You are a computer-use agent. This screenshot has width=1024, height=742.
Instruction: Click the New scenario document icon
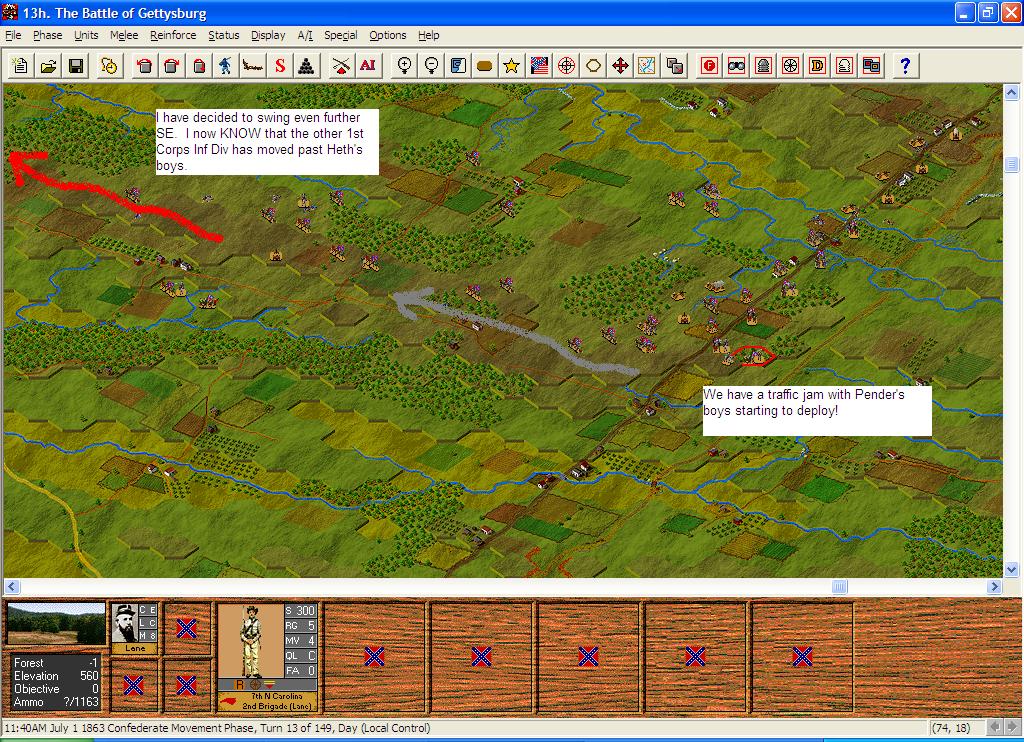click(20, 65)
